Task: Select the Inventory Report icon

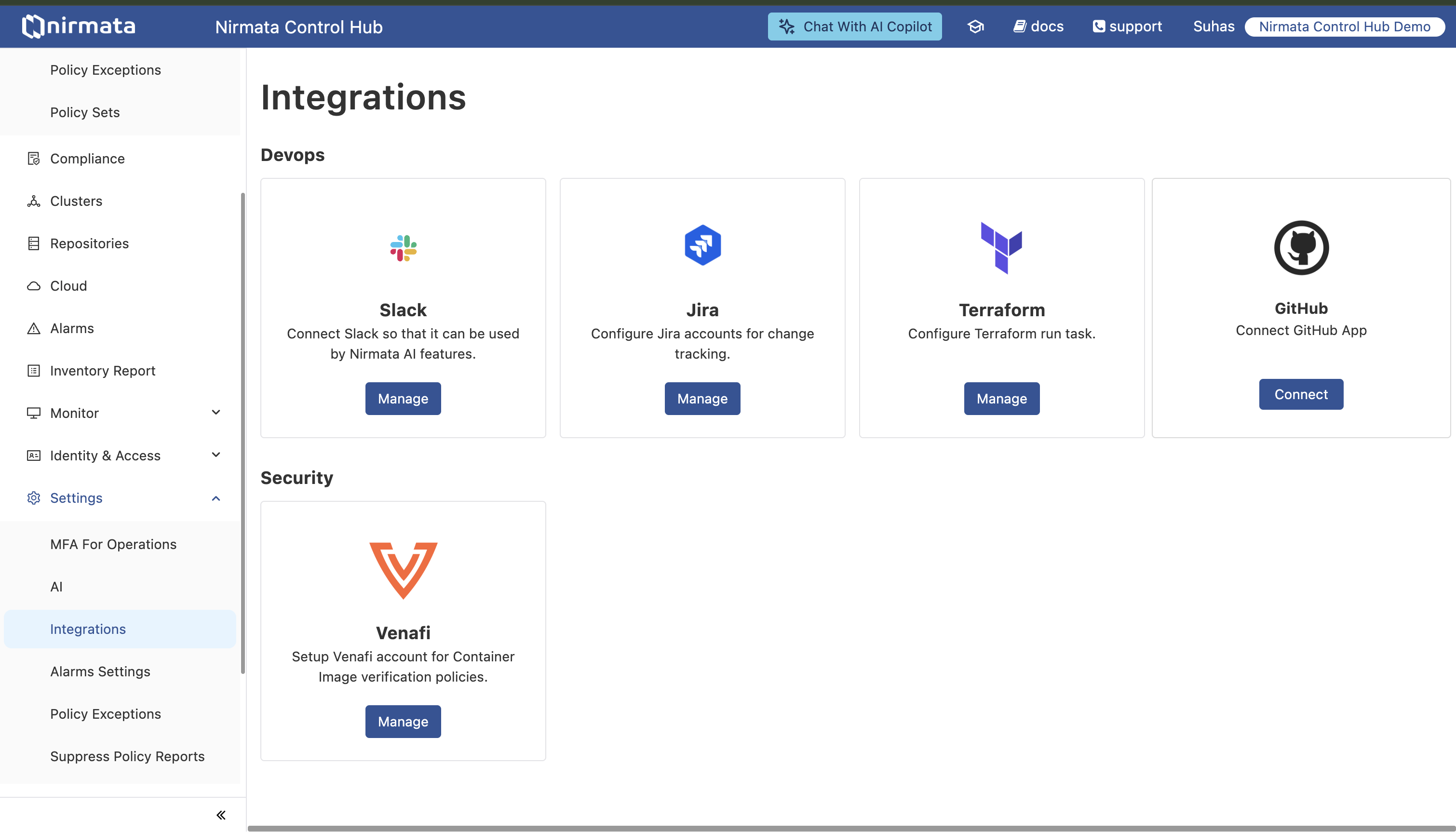Action: click(x=33, y=370)
